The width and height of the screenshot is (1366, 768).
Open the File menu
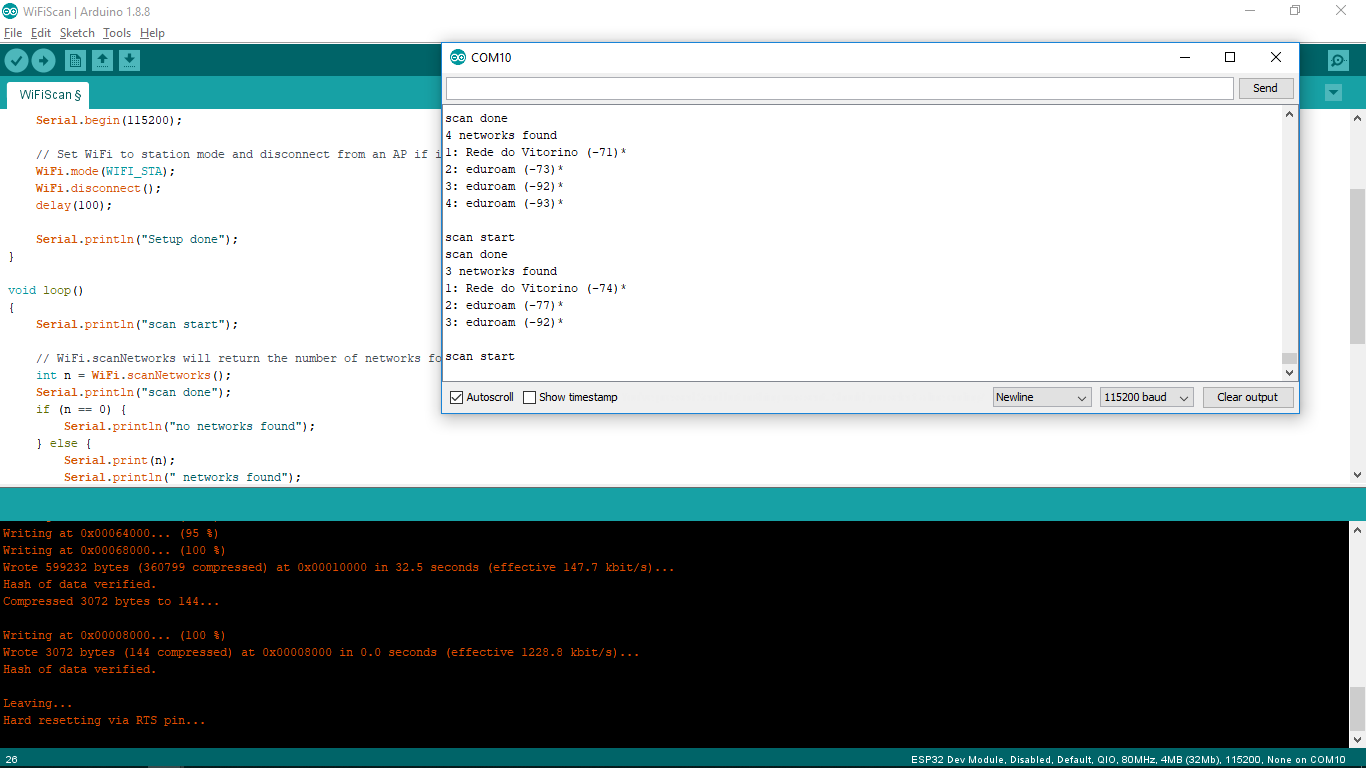13,33
